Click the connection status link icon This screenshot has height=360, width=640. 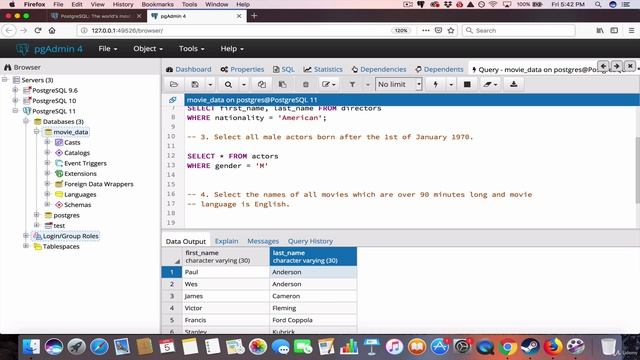point(173,100)
